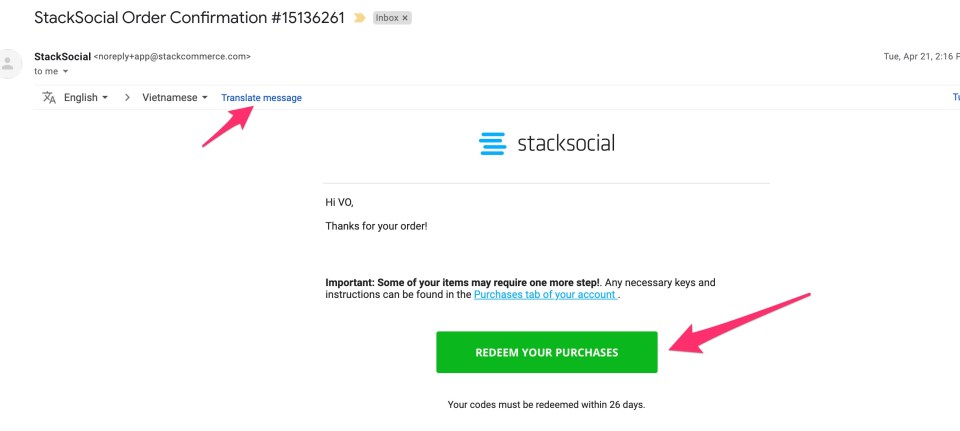Click the Translate message link

click(x=261, y=97)
